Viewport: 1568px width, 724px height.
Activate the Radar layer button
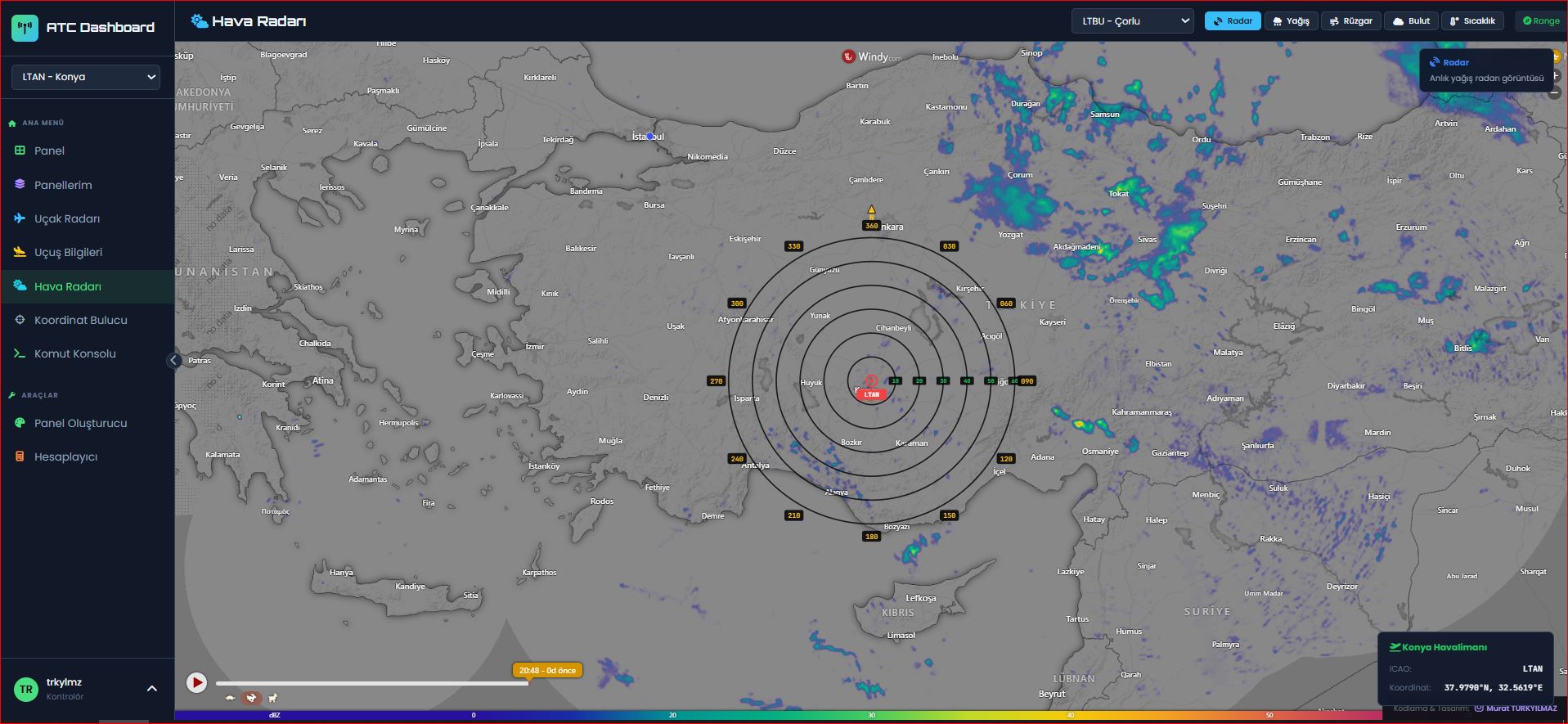coord(1233,21)
